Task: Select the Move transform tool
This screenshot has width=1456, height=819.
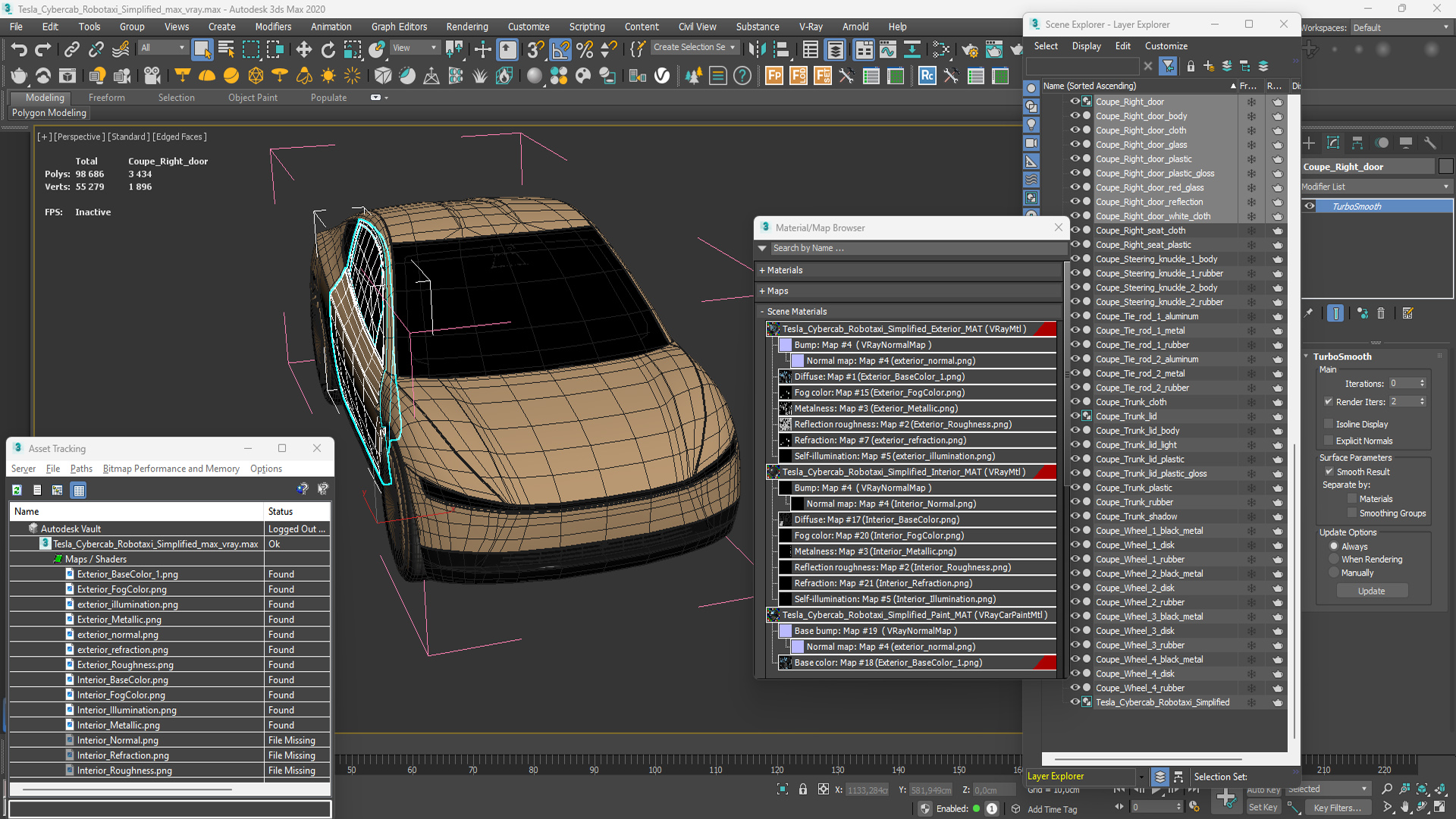Action: coord(303,50)
